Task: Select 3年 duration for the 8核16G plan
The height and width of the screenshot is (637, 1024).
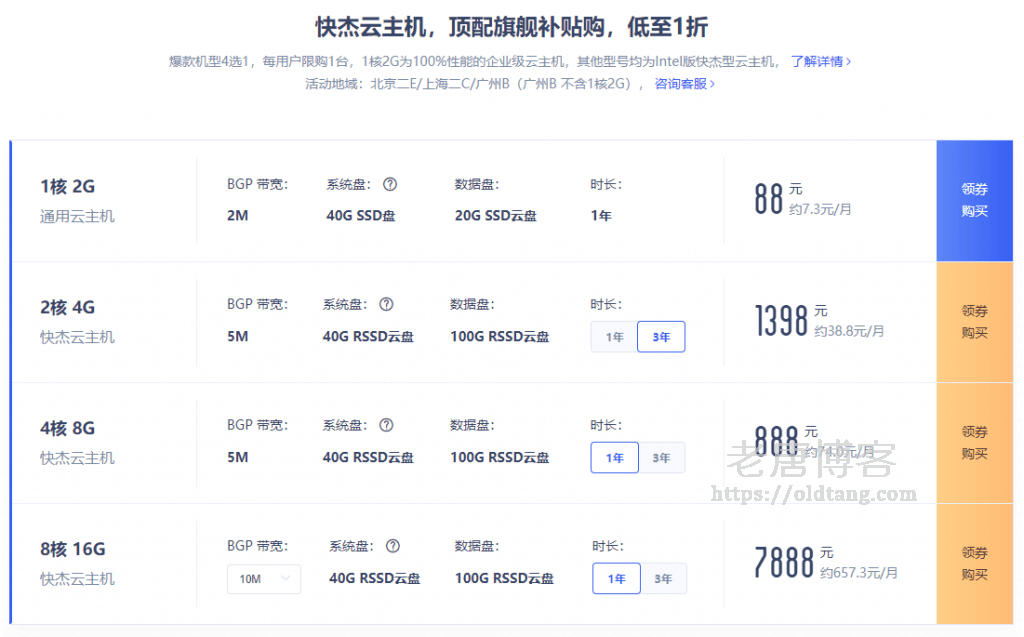Action: click(x=663, y=578)
